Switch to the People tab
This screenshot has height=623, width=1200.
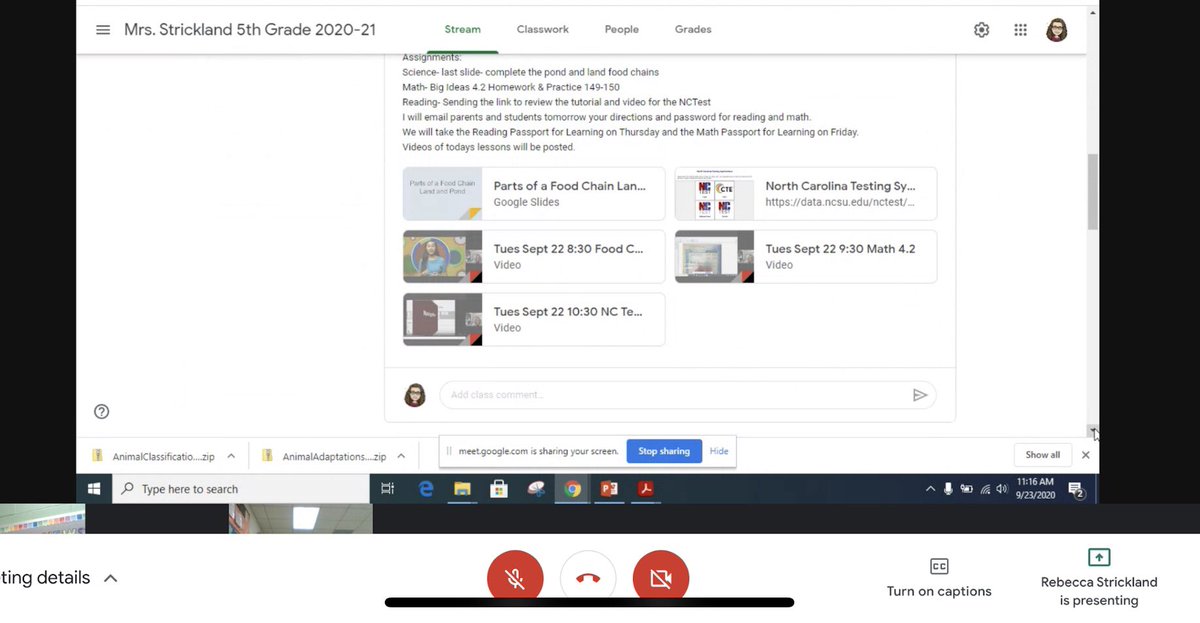click(x=621, y=30)
